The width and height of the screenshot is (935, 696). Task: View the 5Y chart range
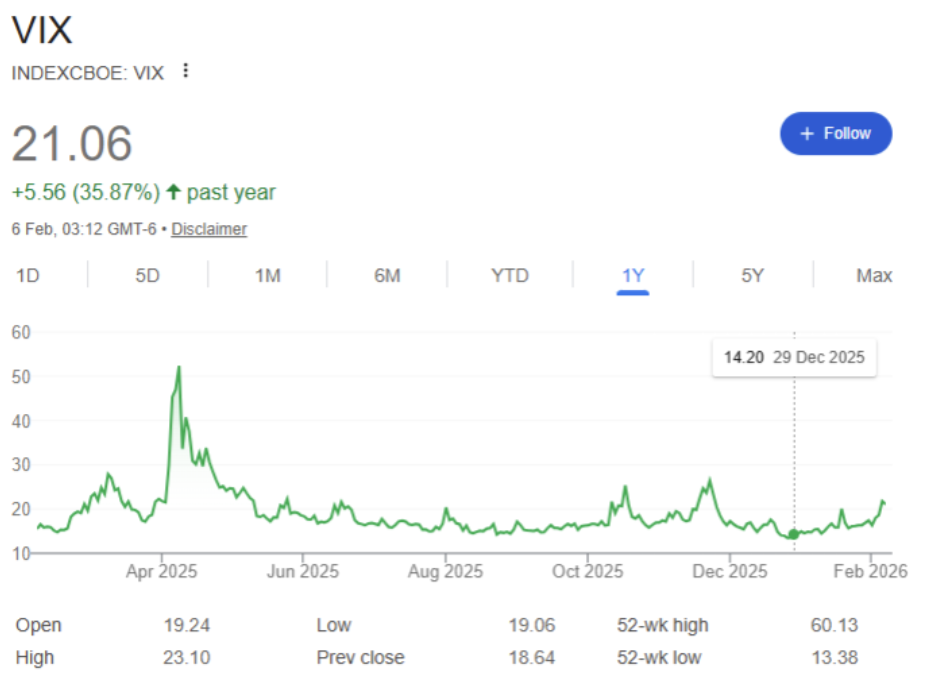752,276
